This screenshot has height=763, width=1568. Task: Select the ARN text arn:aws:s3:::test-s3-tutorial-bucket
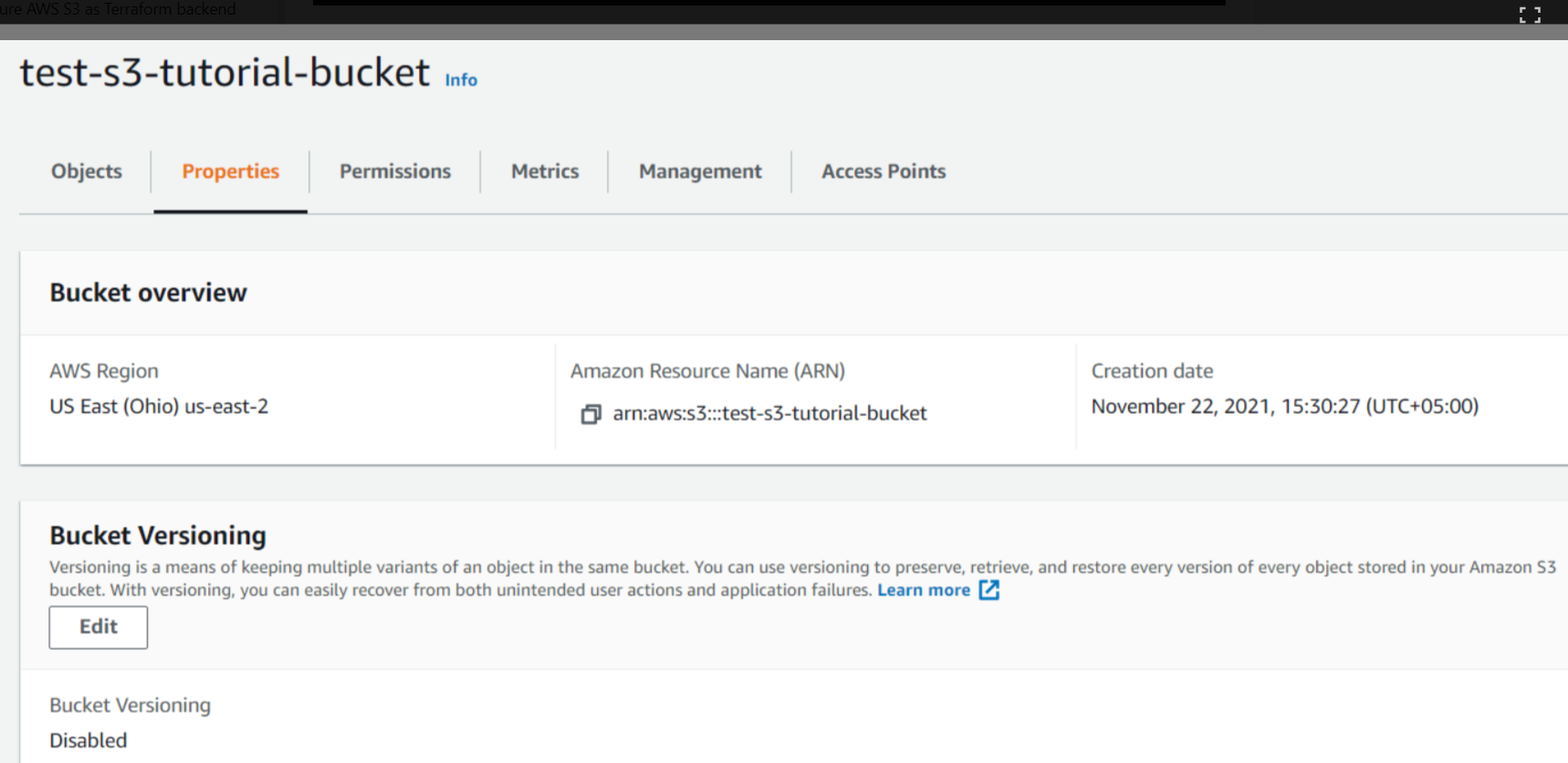pyautogui.click(x=769, y=413)
